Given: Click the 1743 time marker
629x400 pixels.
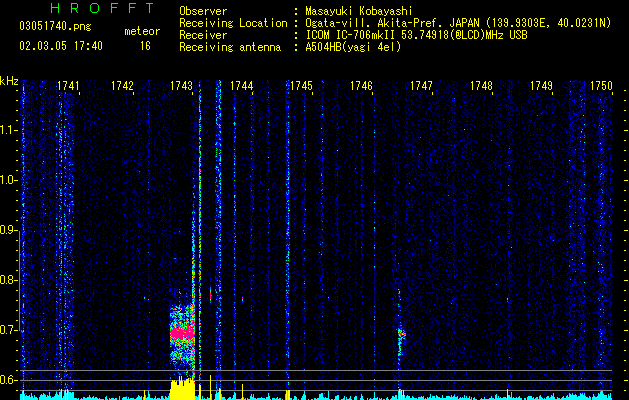Looking at the screenshot, I should coord(181,86).
